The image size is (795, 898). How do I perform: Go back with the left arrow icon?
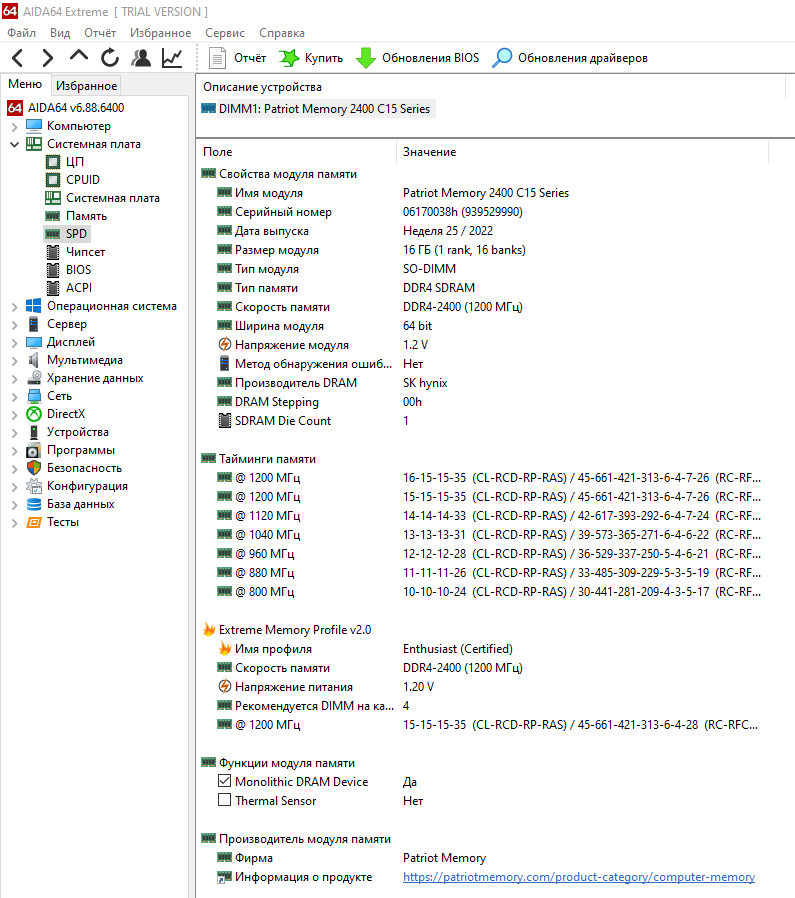(18, 58)
